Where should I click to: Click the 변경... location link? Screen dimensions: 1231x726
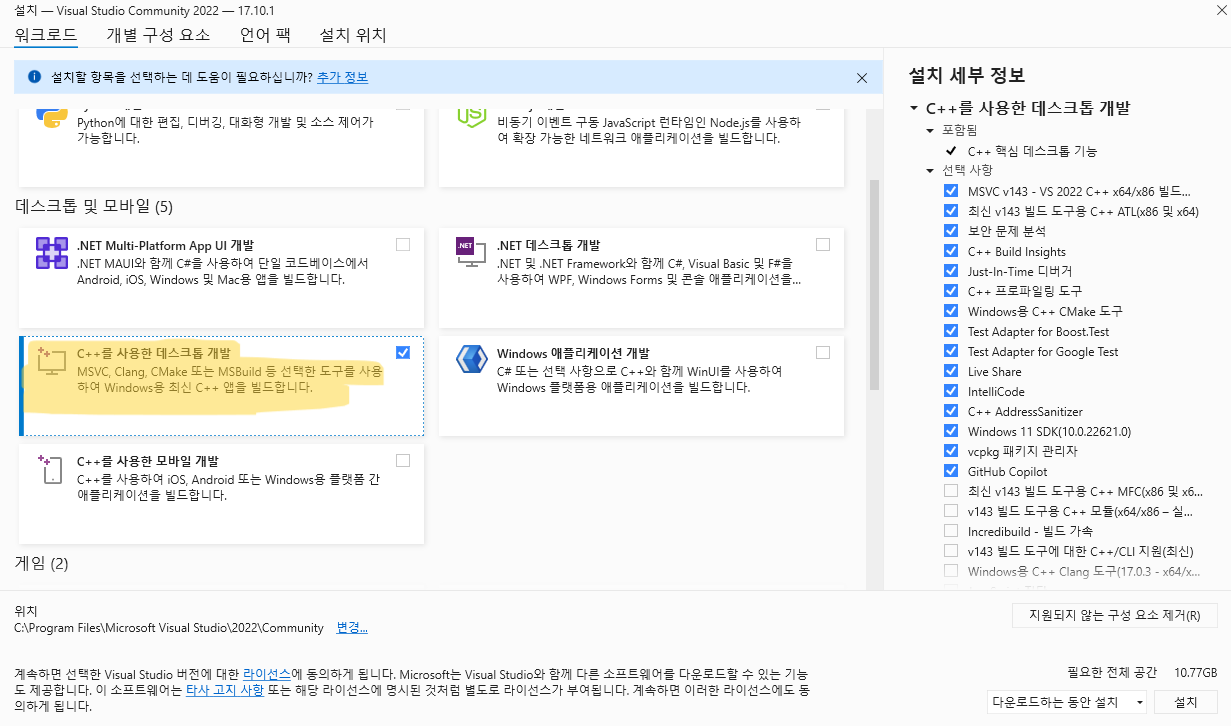point(352,628)
